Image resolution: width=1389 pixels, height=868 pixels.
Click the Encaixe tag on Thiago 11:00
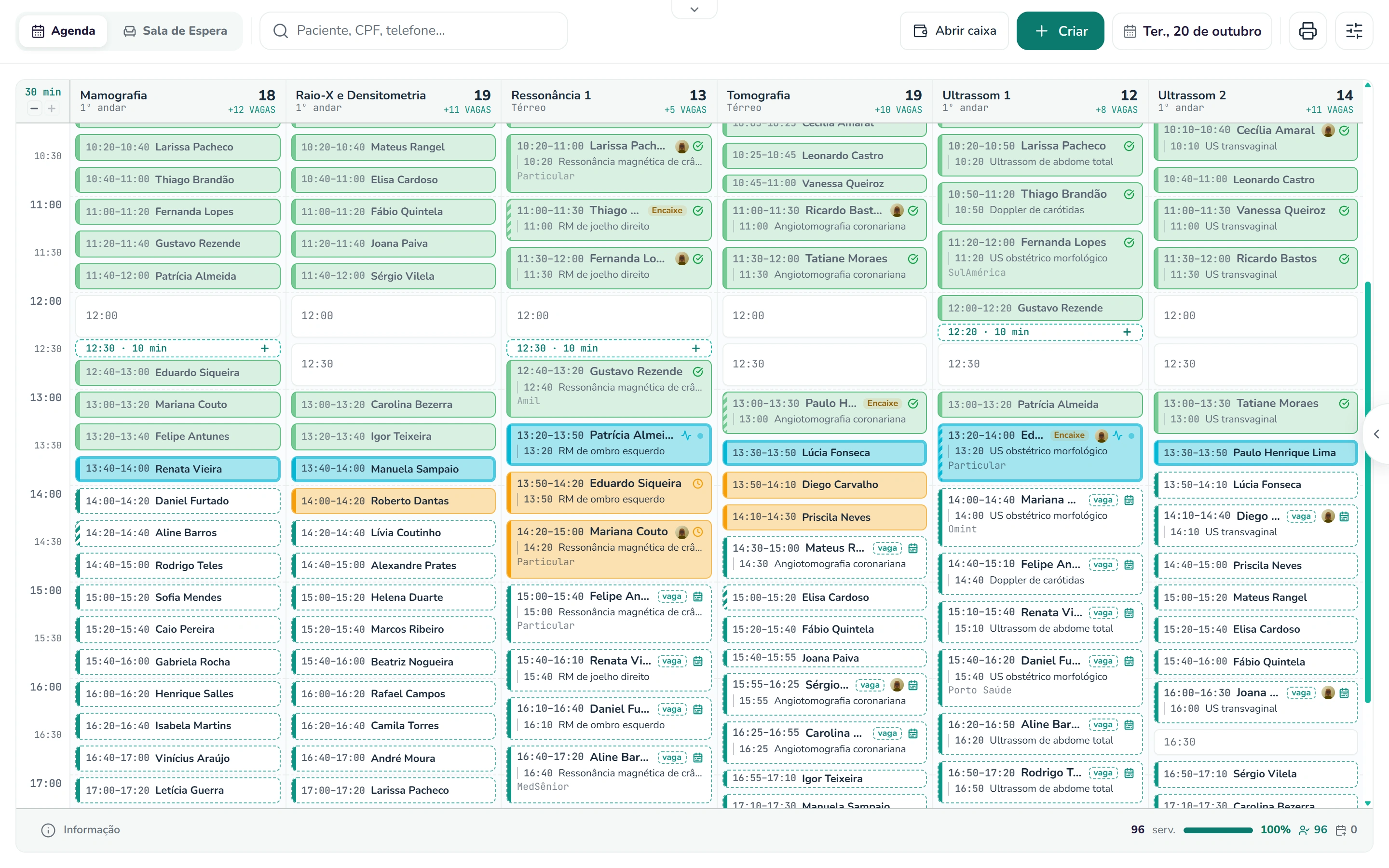(667, 211)
